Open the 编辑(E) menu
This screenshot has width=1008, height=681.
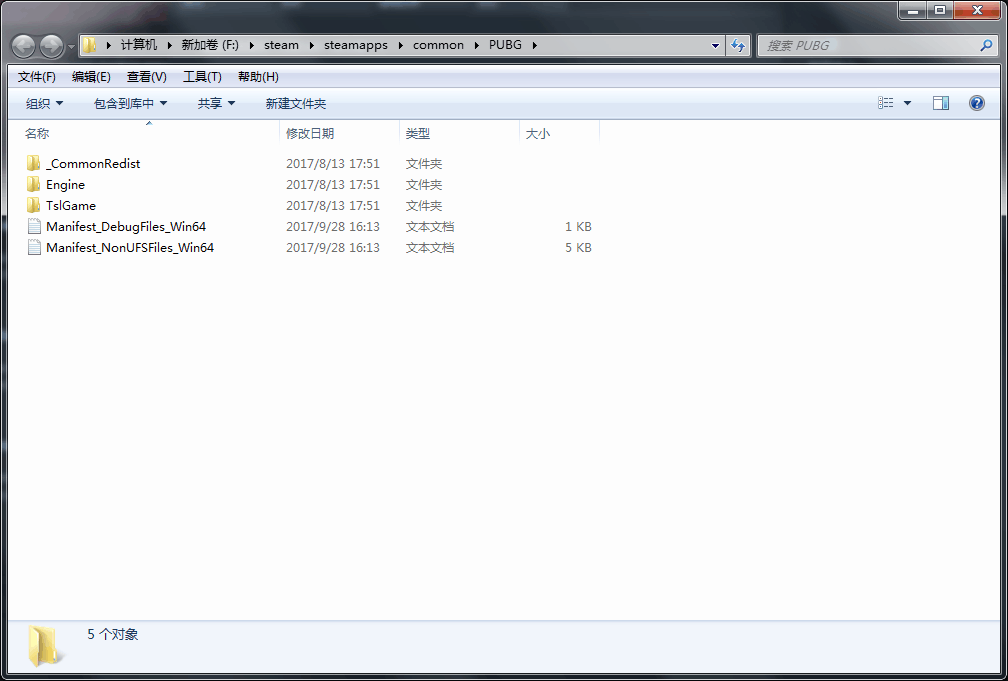[x=91, y=77]
